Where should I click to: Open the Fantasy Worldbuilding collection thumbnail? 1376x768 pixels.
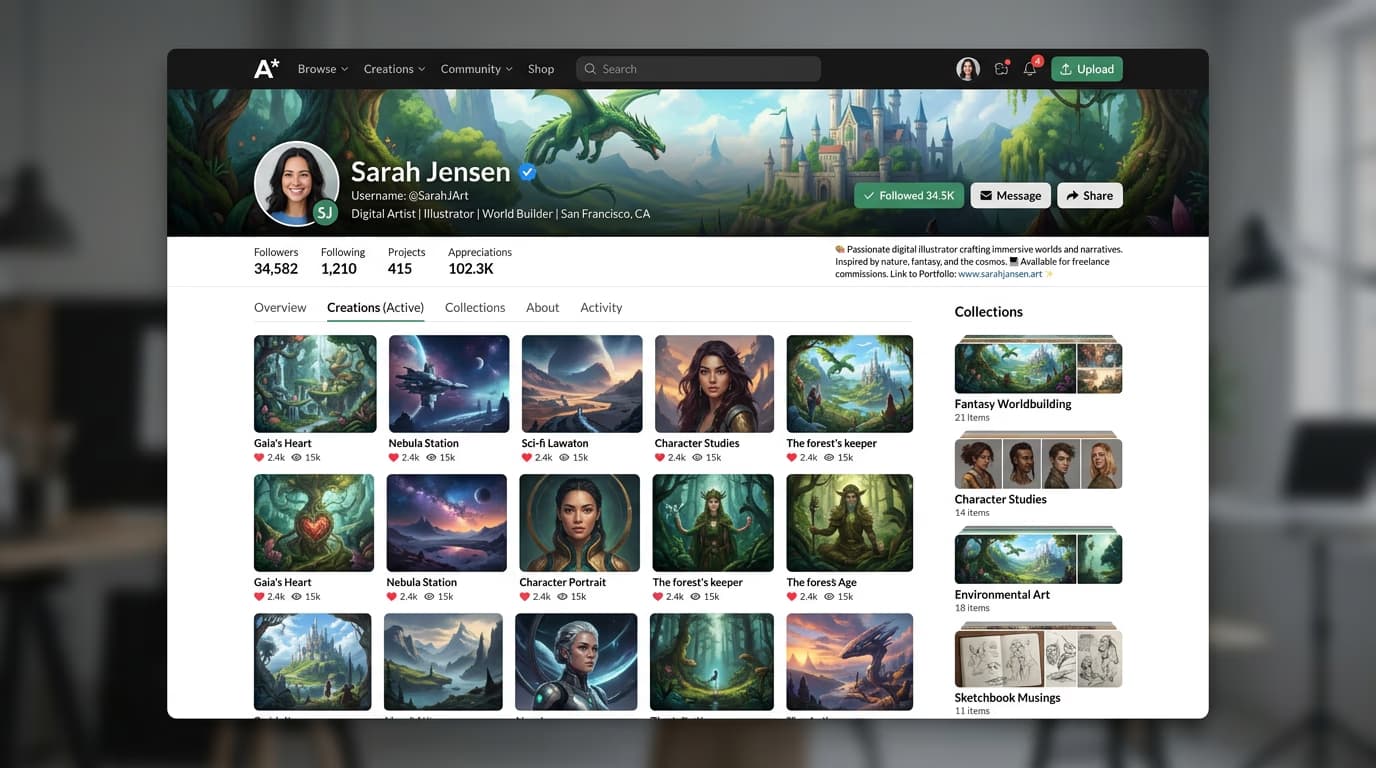pos(1038,366)
